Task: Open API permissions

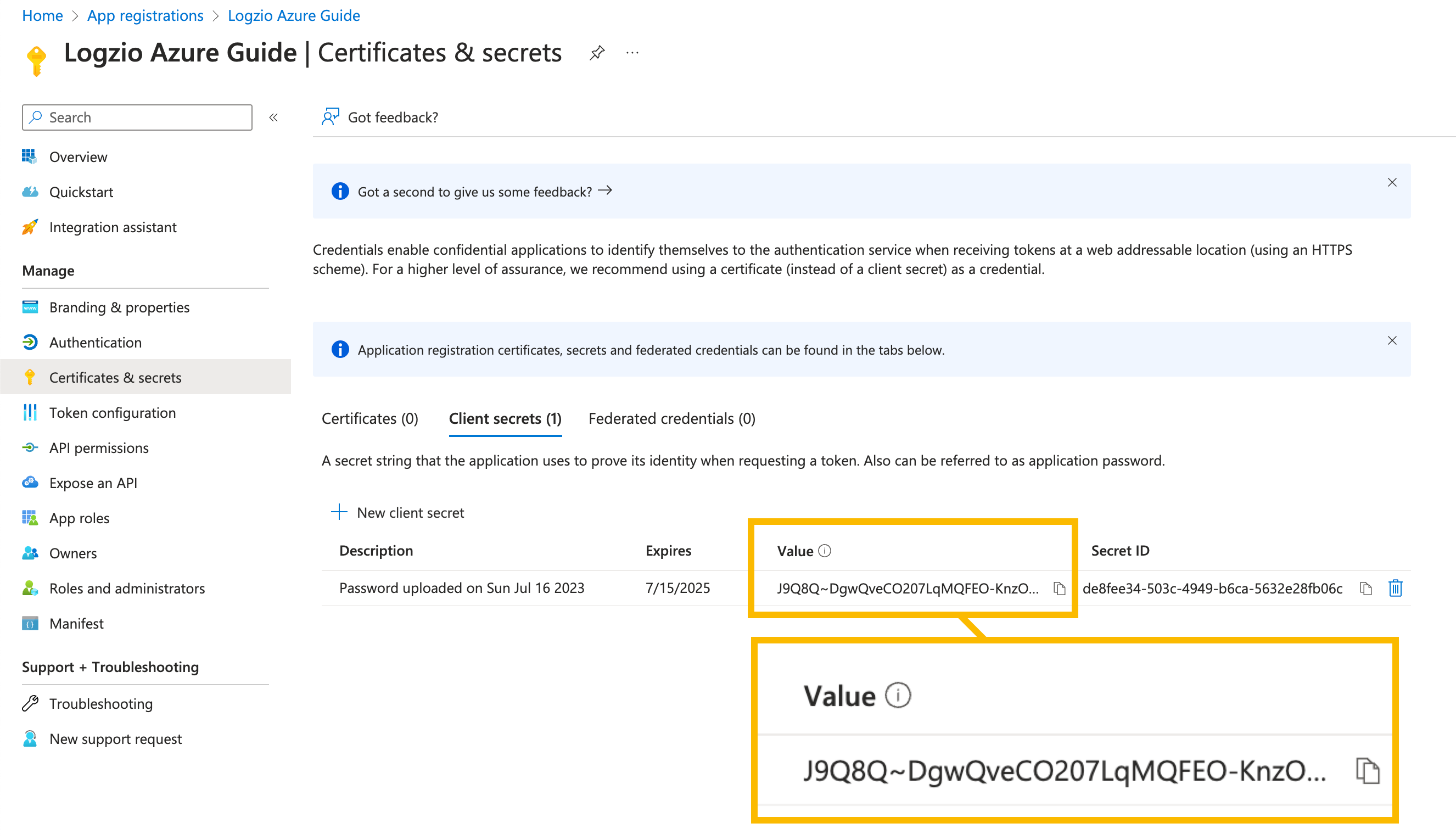Action: pyautogui.click(x=99, y=447)
